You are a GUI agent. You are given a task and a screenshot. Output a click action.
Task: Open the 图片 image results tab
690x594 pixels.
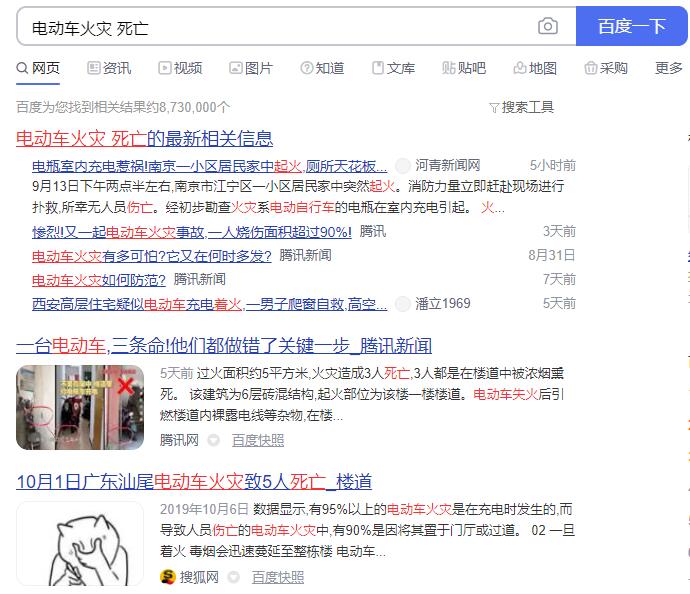251,68
